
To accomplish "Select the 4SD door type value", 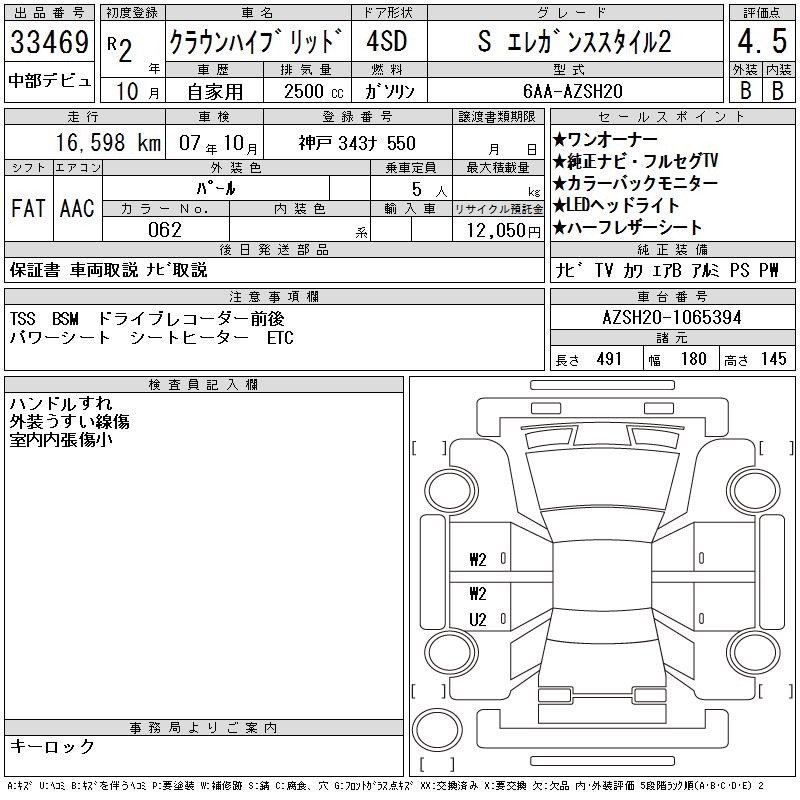I will pos(387,41).
